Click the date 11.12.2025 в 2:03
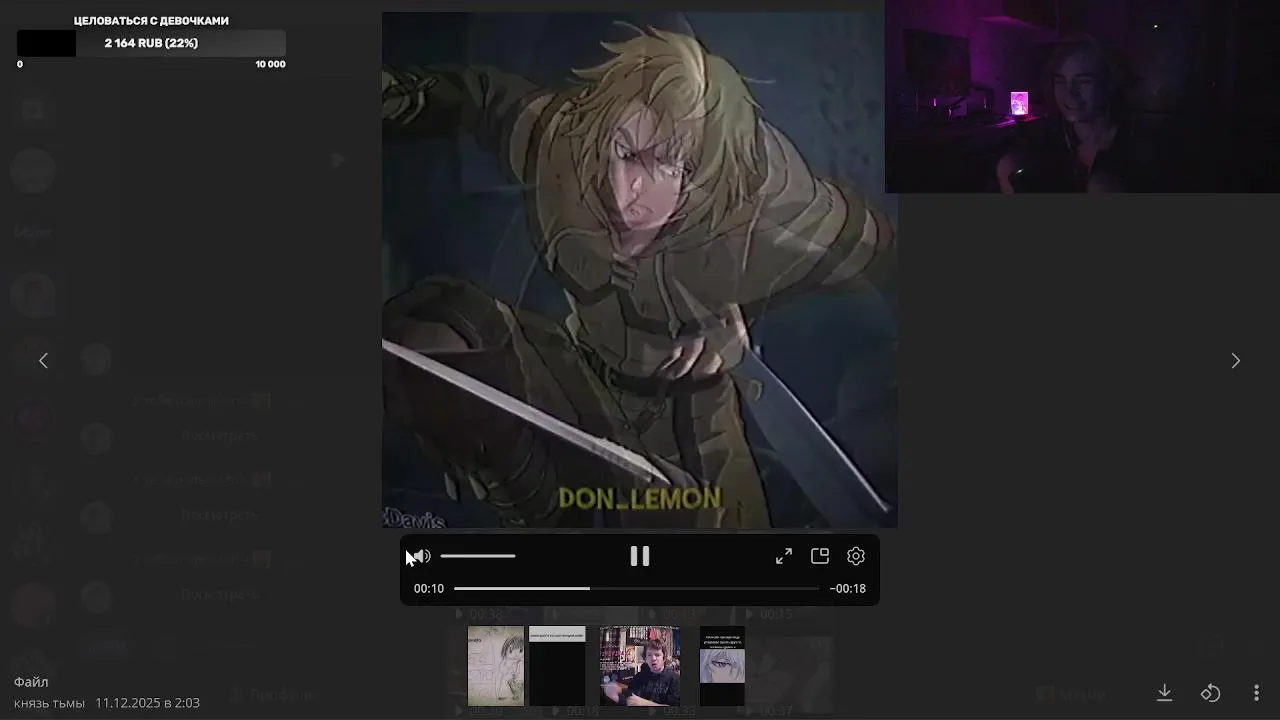Image resolution: width=1280 pixels, height=720 pixels. pyautogui.click(x=148, y=703)
